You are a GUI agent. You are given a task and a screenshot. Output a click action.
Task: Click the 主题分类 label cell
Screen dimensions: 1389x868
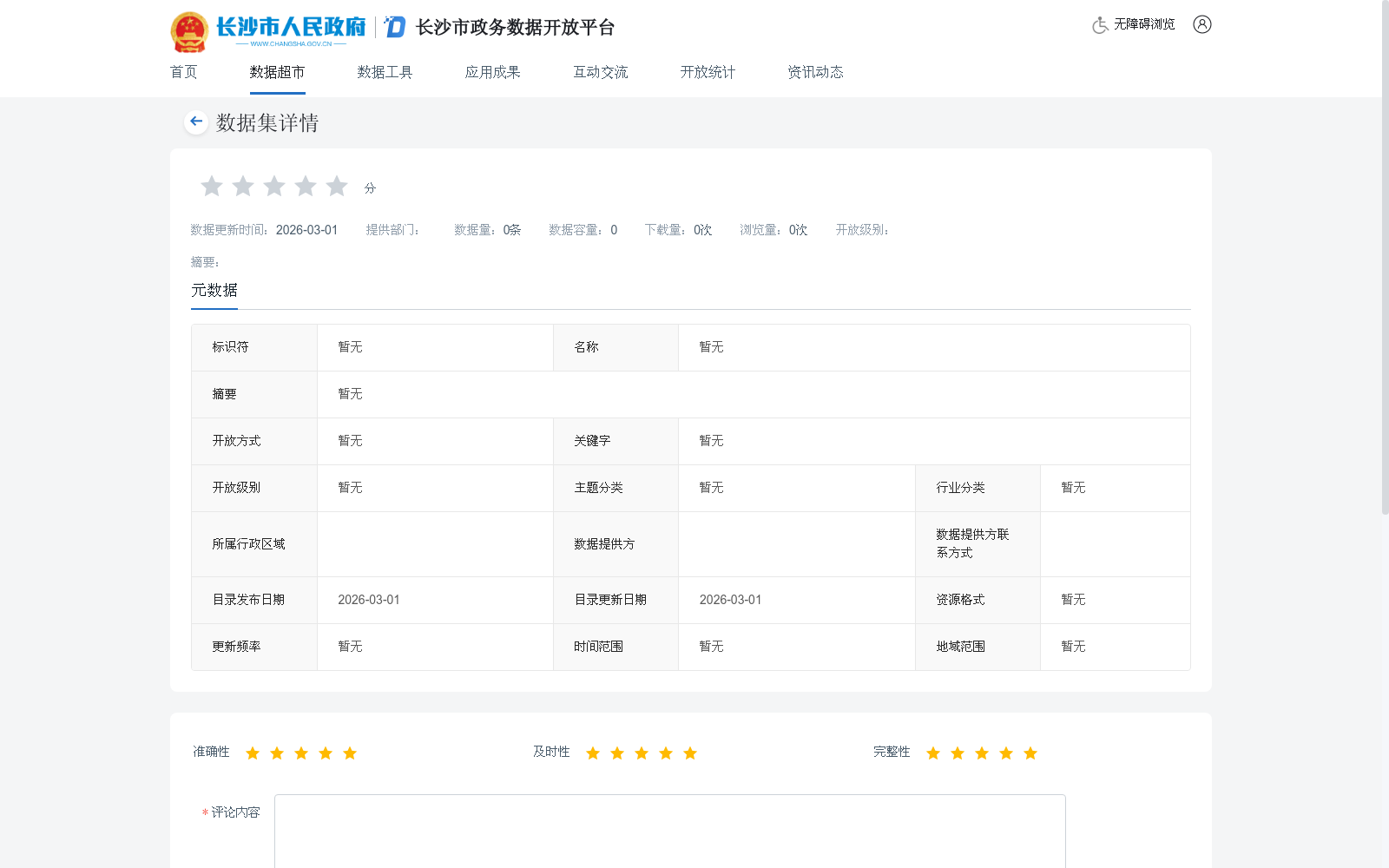616,488
